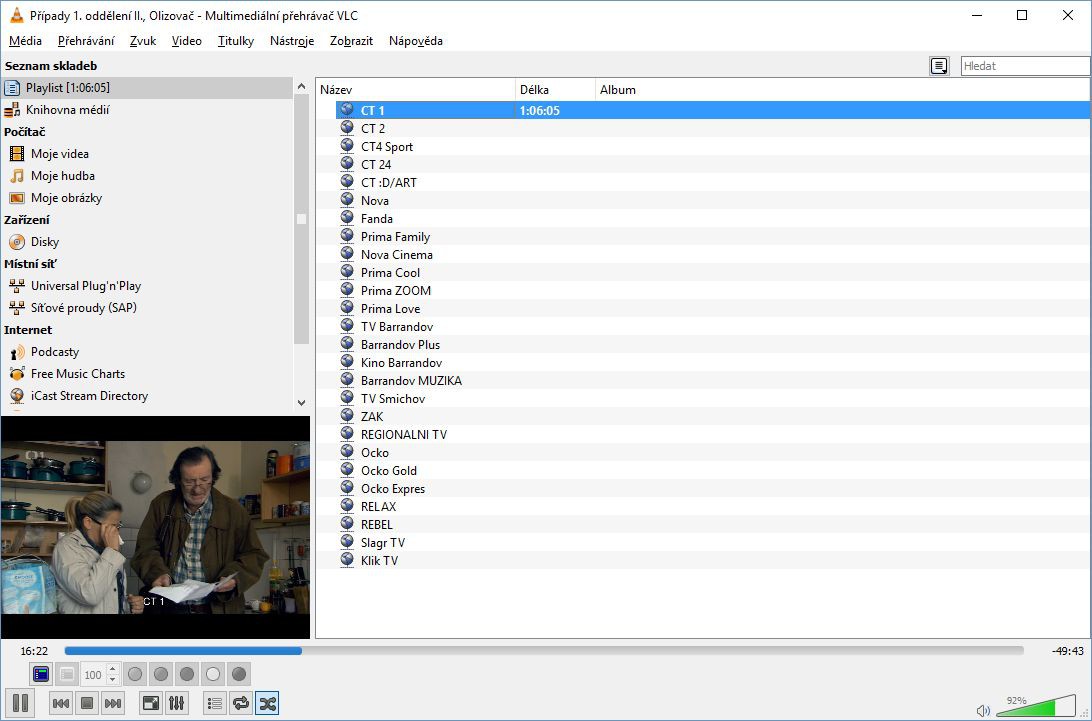Toggle teletext activation button
1092x721 pixels.
coord(41,674)
